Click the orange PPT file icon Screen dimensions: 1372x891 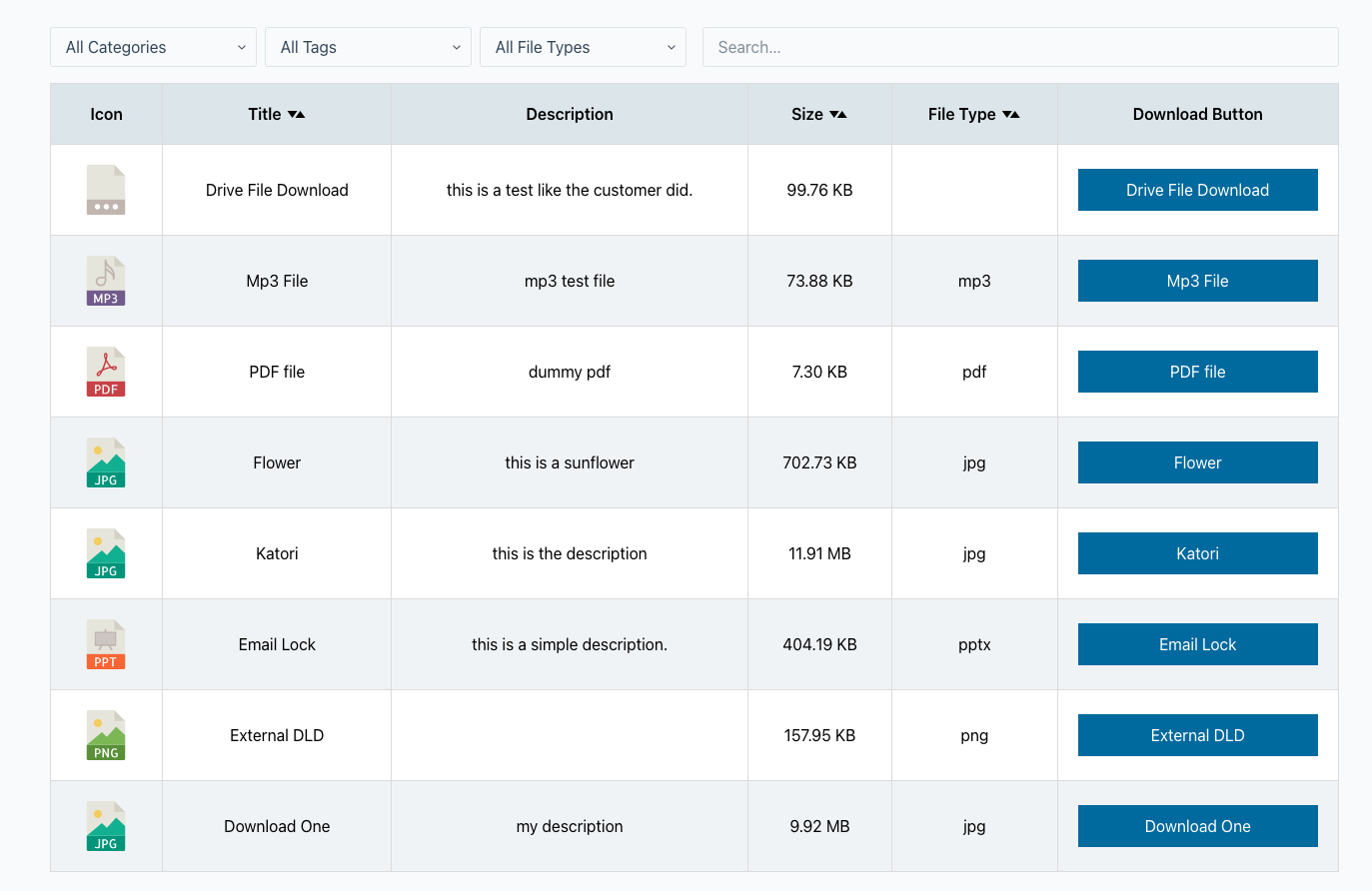[x=106, y=644]
